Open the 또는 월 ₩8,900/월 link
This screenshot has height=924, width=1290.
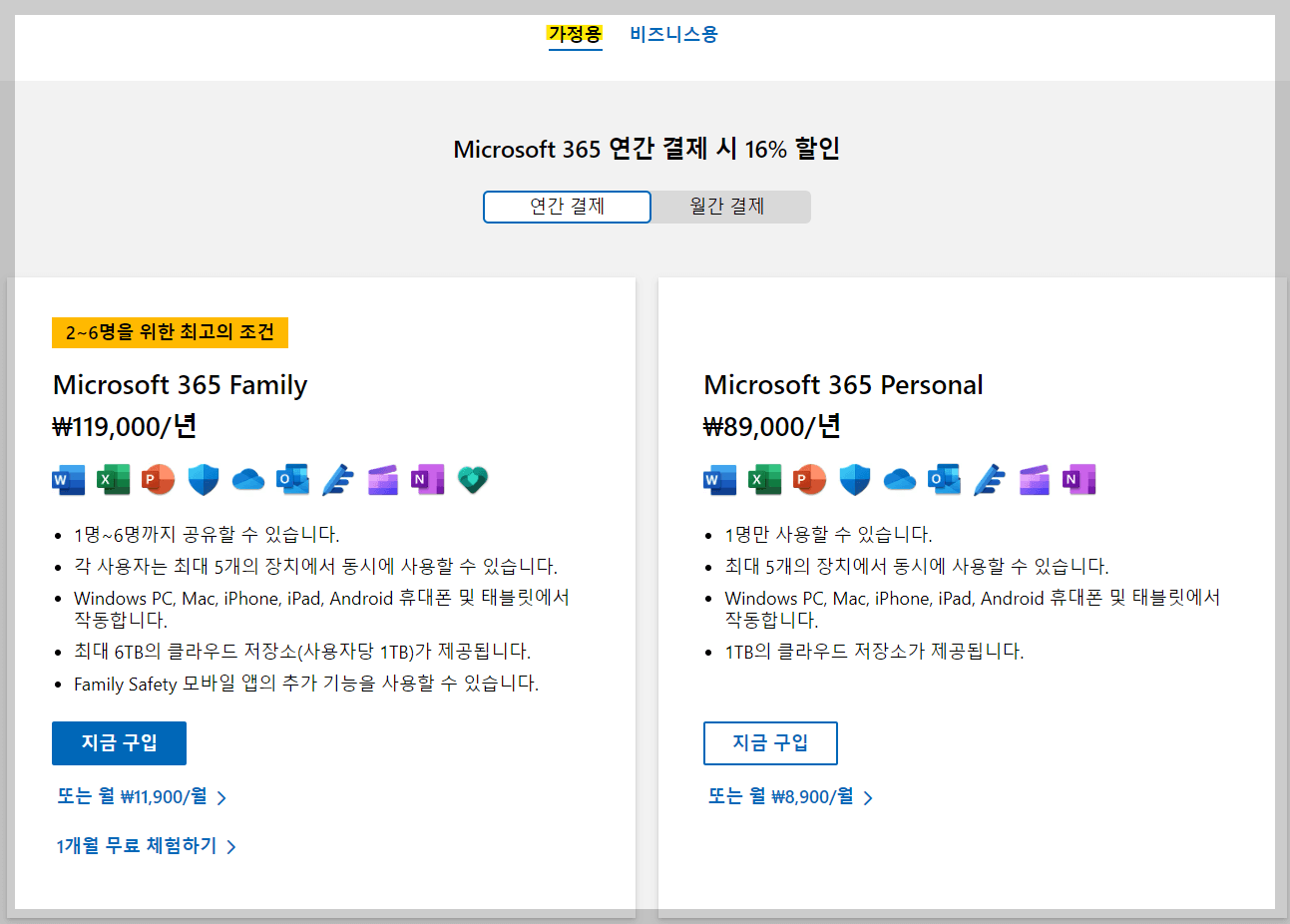tap(790, 796)
